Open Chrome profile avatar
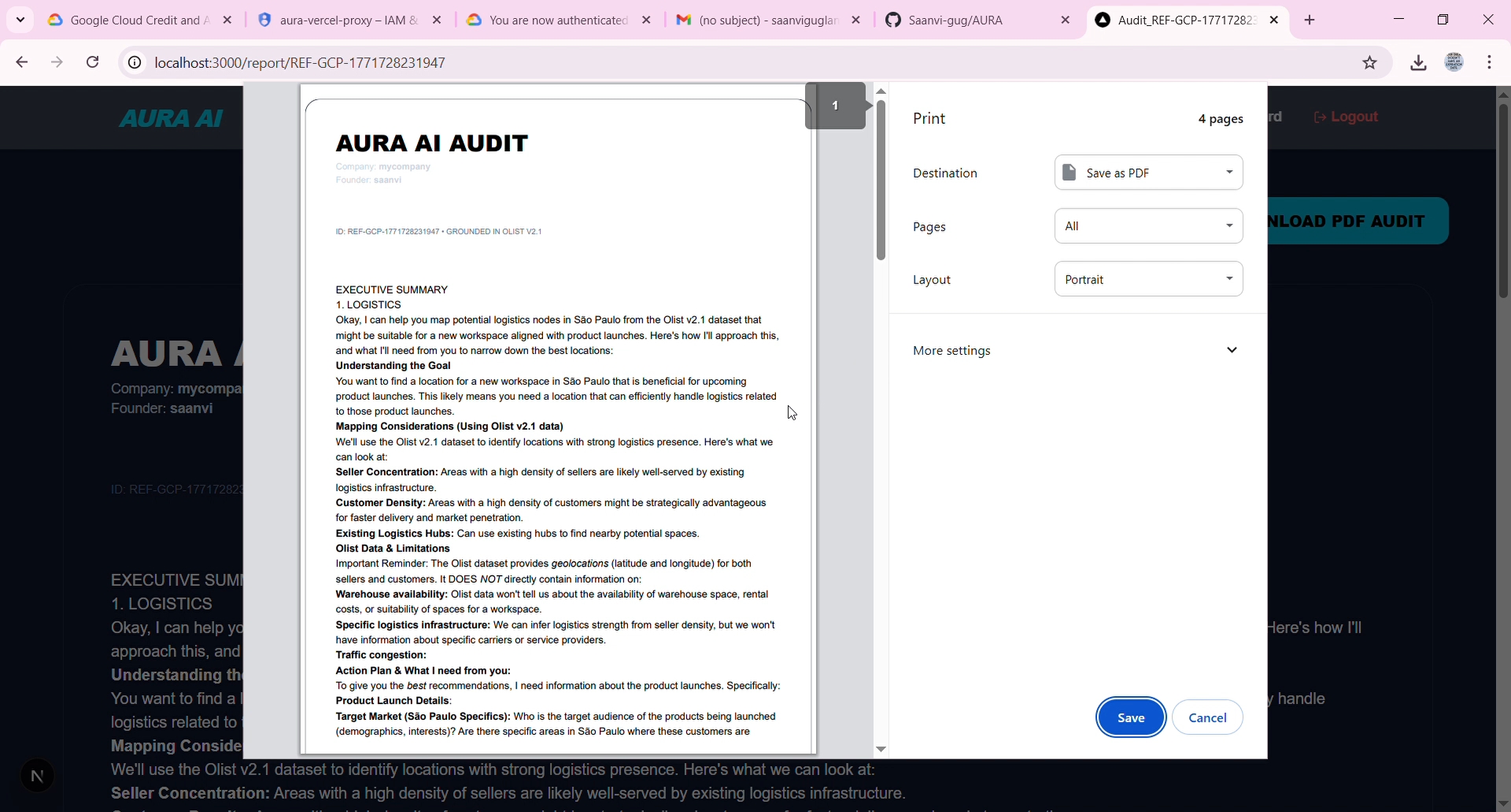This screenshot has width=1511, height=812. [x=1454, y=62]
